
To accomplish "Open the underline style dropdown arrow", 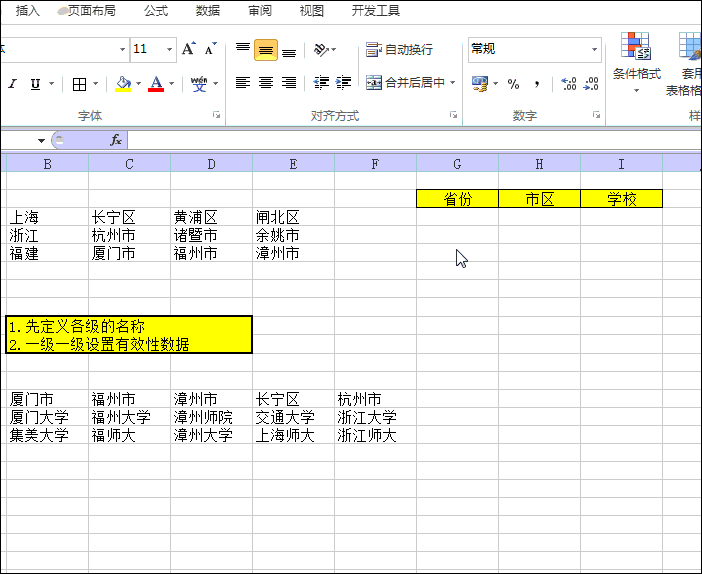I will 51,84.
